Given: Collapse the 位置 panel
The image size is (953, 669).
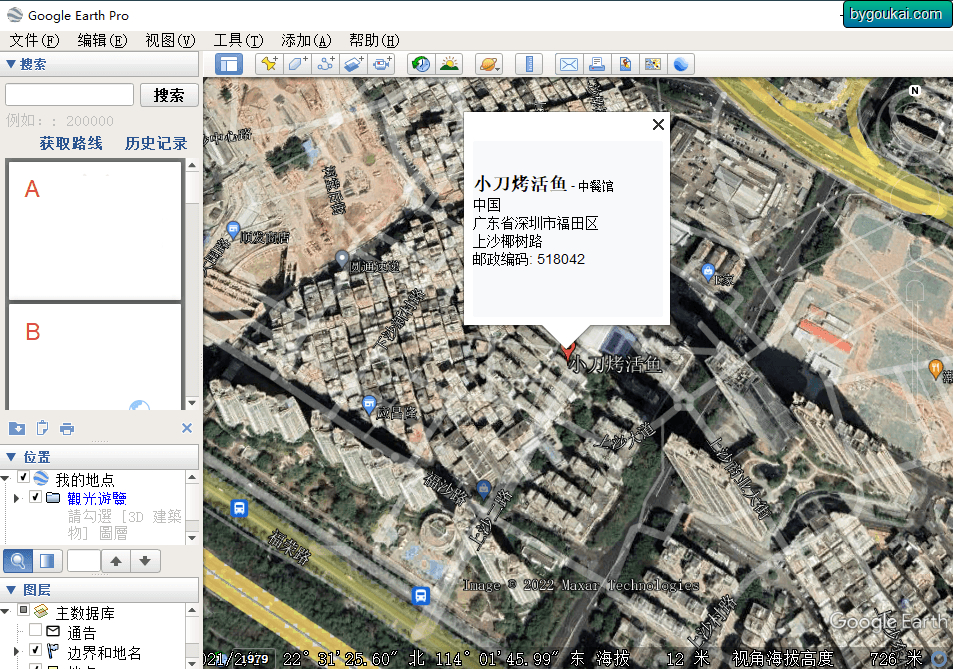Looking at the screenshot, I should point(10,456).
